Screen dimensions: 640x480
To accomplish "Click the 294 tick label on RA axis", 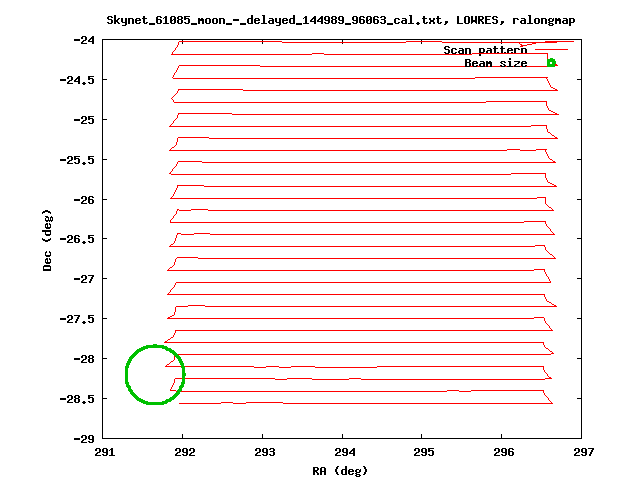I will point(343,452).
